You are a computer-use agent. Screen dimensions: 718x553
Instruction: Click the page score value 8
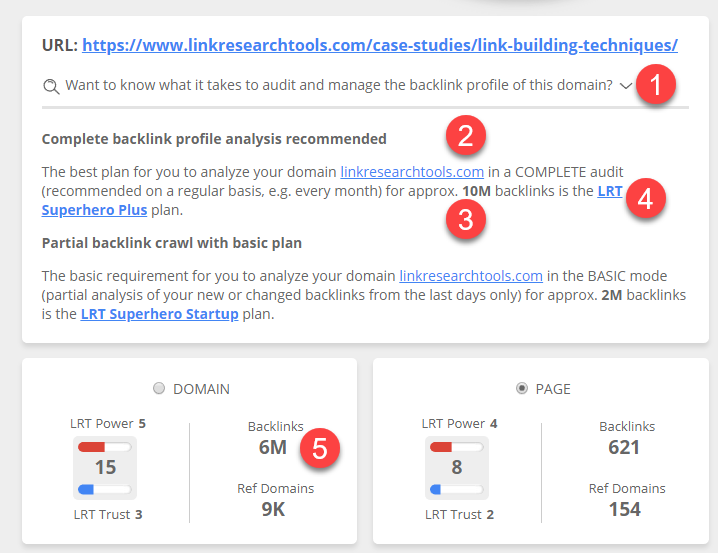tap(457, 467)
